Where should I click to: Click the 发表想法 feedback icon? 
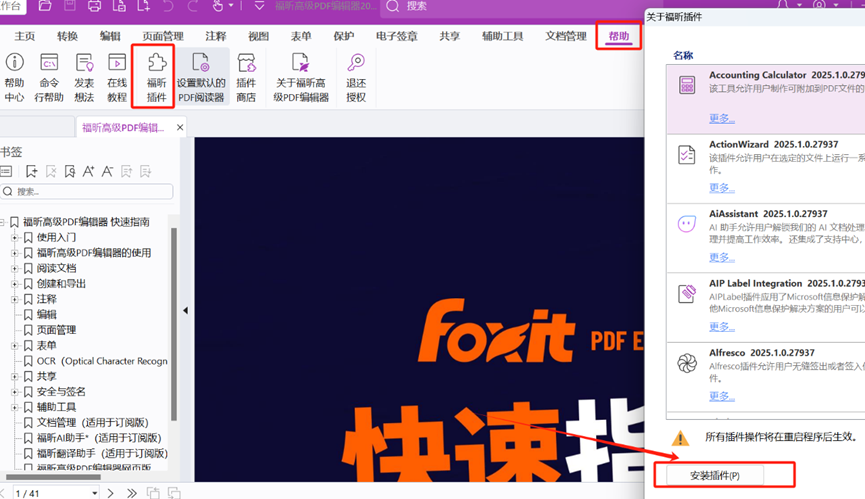(x=84, y=62)
